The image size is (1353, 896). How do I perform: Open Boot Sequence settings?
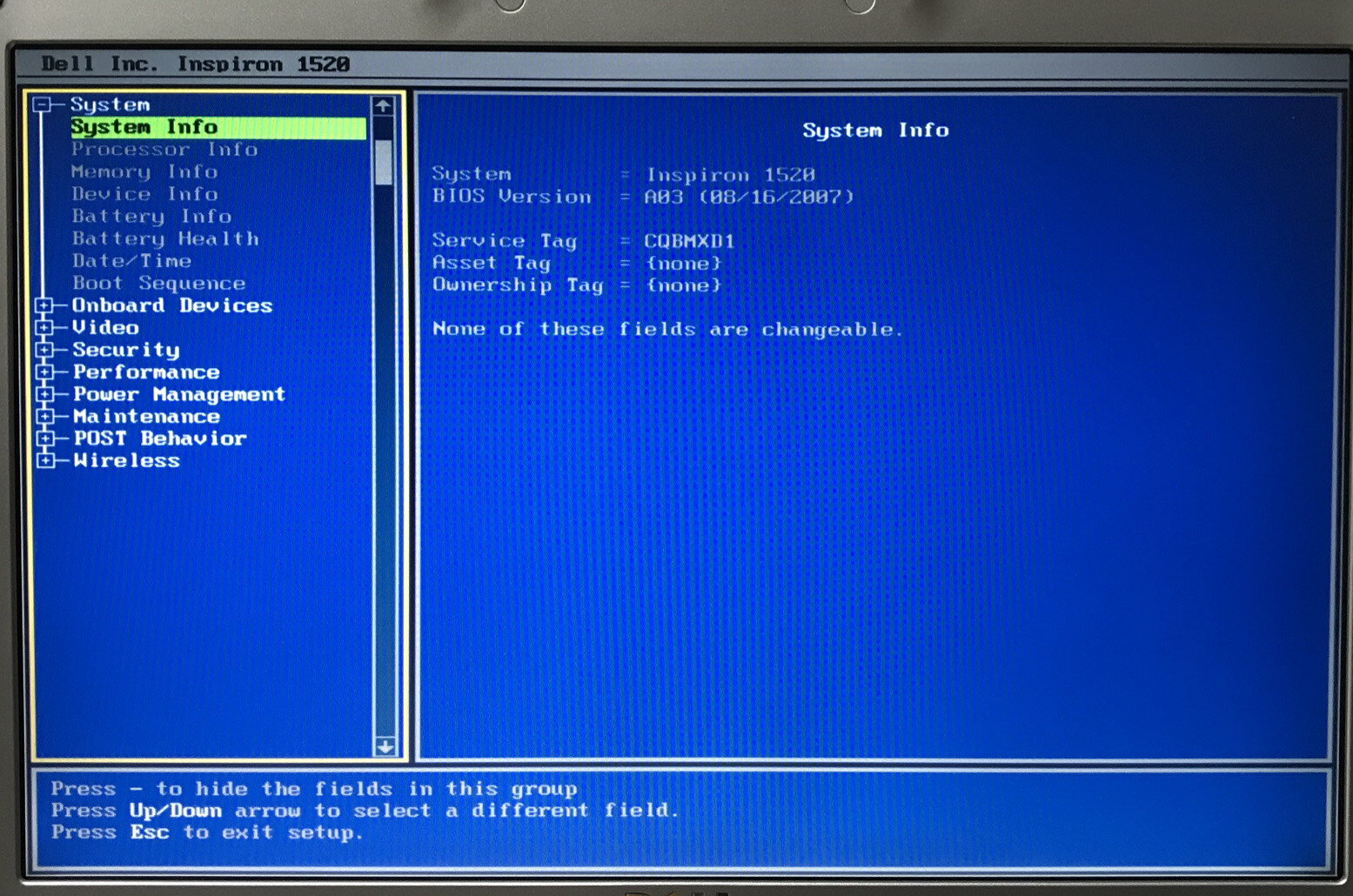(x=158, y=283)
